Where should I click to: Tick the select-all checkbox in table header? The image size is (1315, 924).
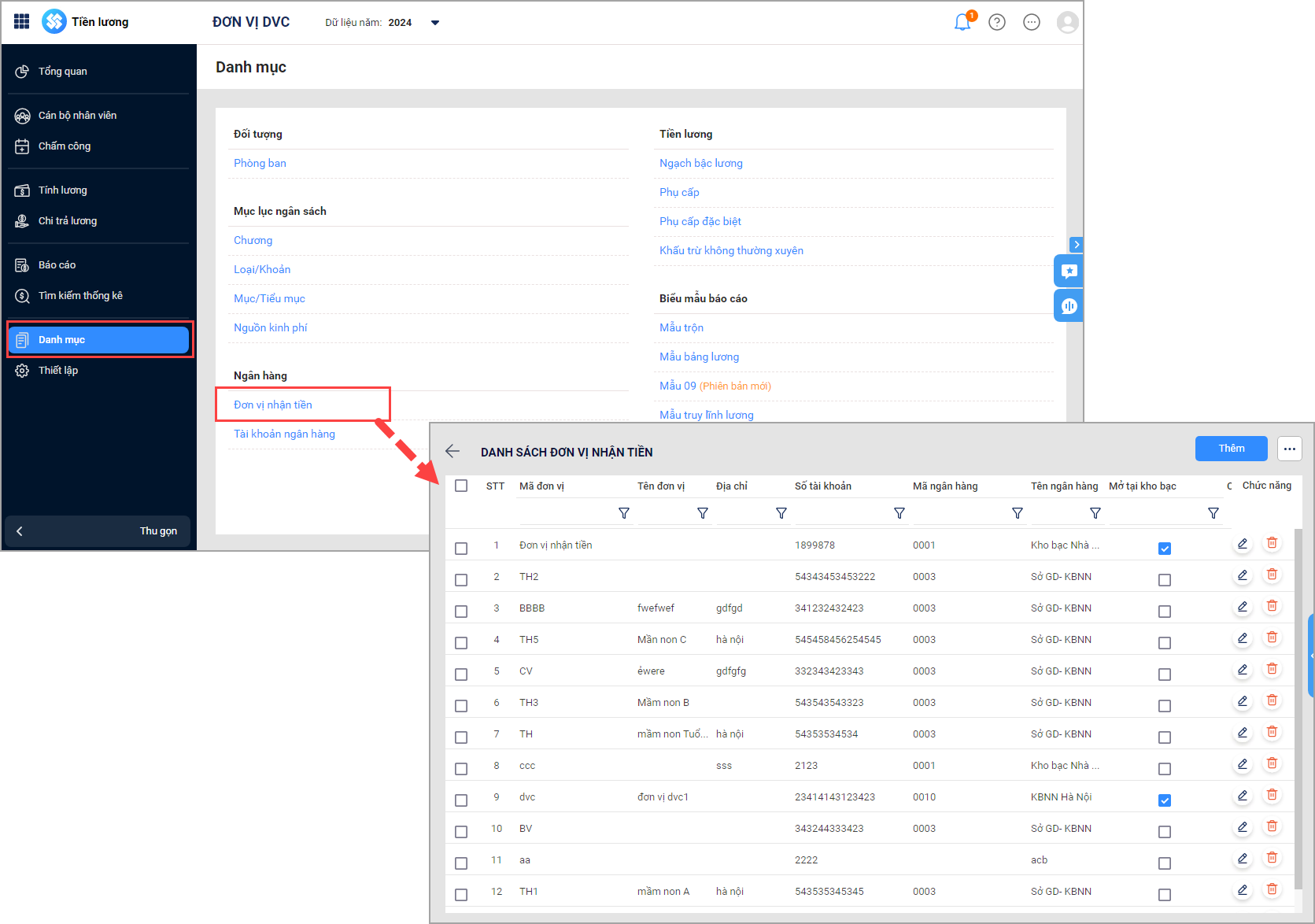click(461, 486)
